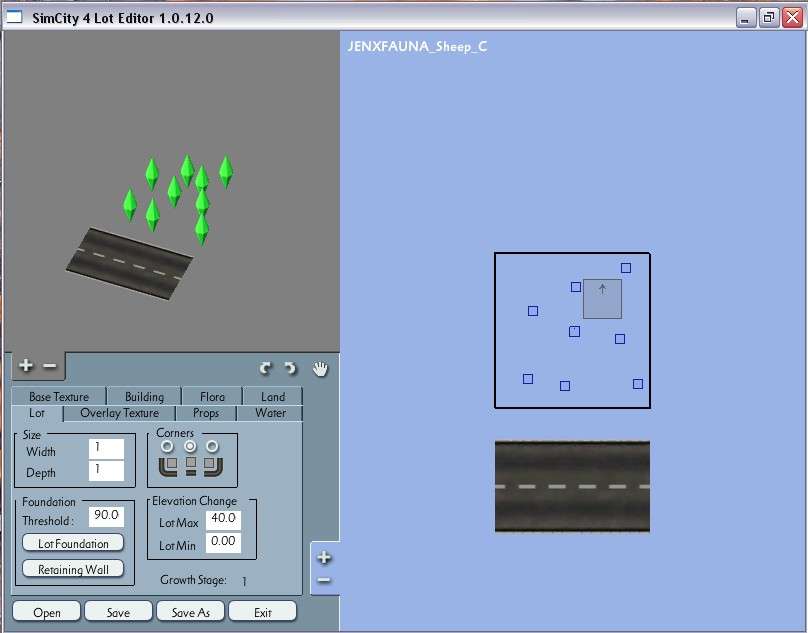808x633 pixels.
Task: Click the Exit button
Action: point(263,612)
